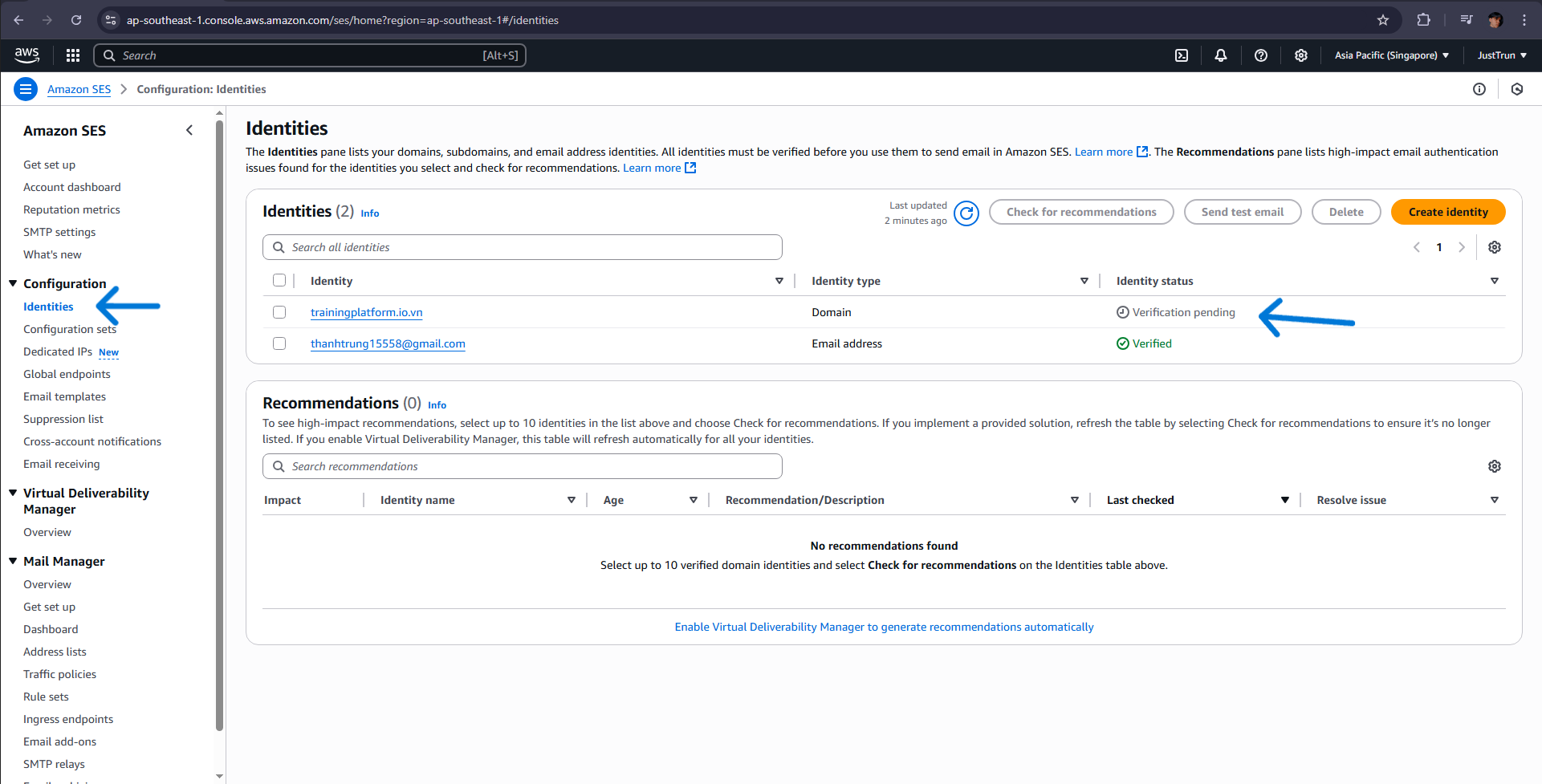Open Reputation metrics in sidebar
The width and height of the screenshot is (1542, 784).
click(71, 209)
